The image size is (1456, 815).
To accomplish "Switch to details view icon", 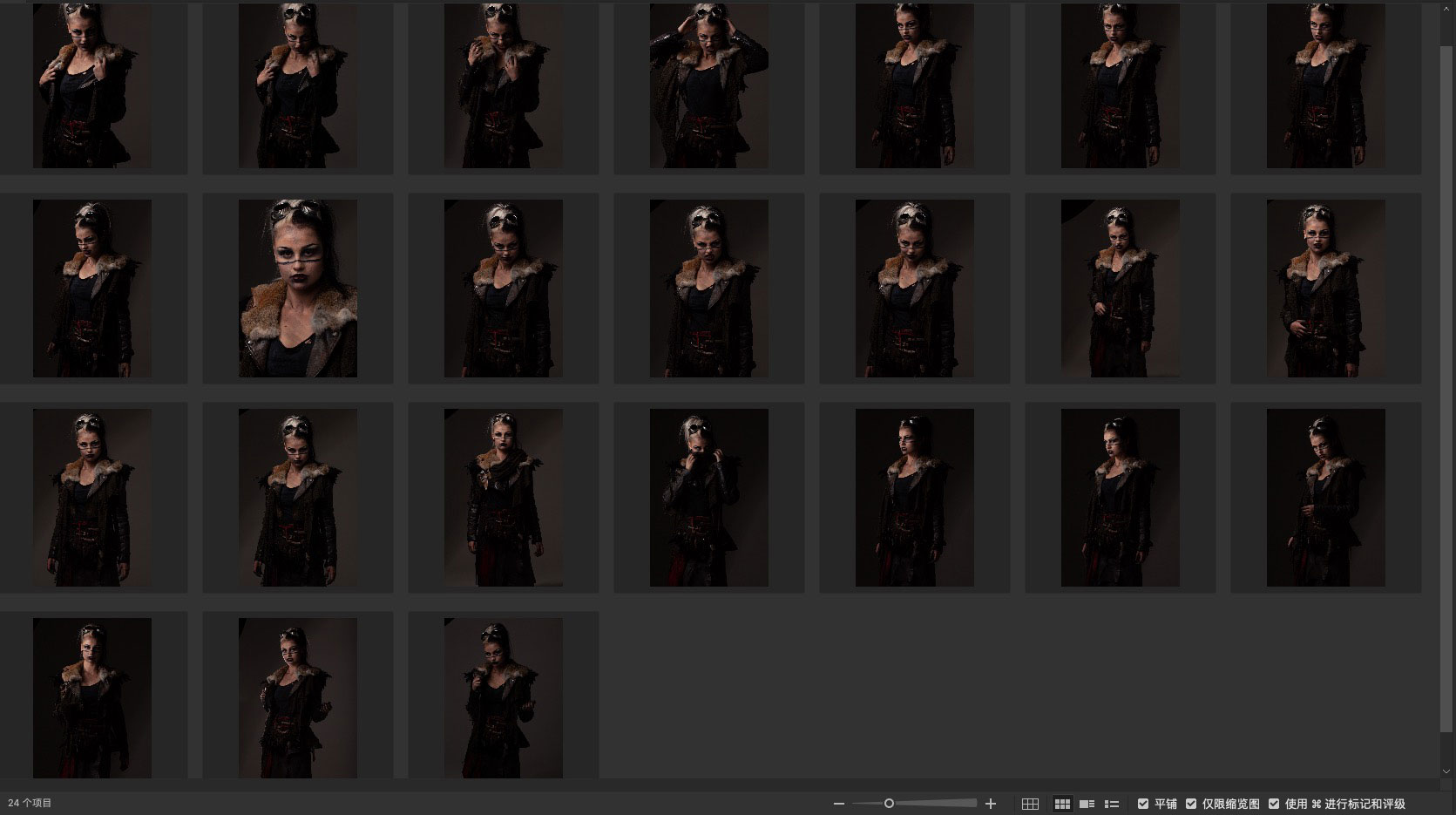I will 1087,804.
